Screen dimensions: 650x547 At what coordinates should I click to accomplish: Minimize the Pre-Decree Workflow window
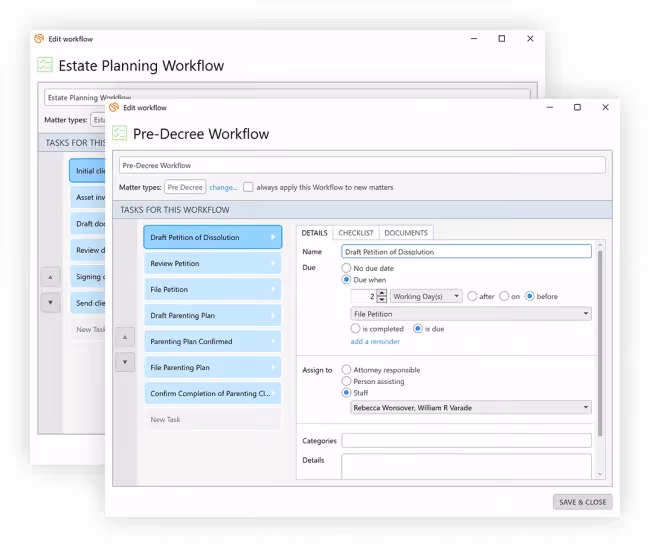coord(550,107)
